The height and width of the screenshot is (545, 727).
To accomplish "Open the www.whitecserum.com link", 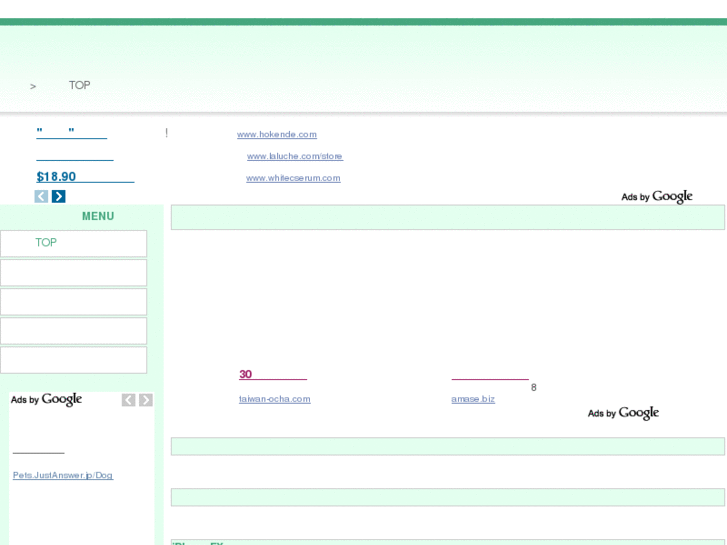I will tap(293, 179).
